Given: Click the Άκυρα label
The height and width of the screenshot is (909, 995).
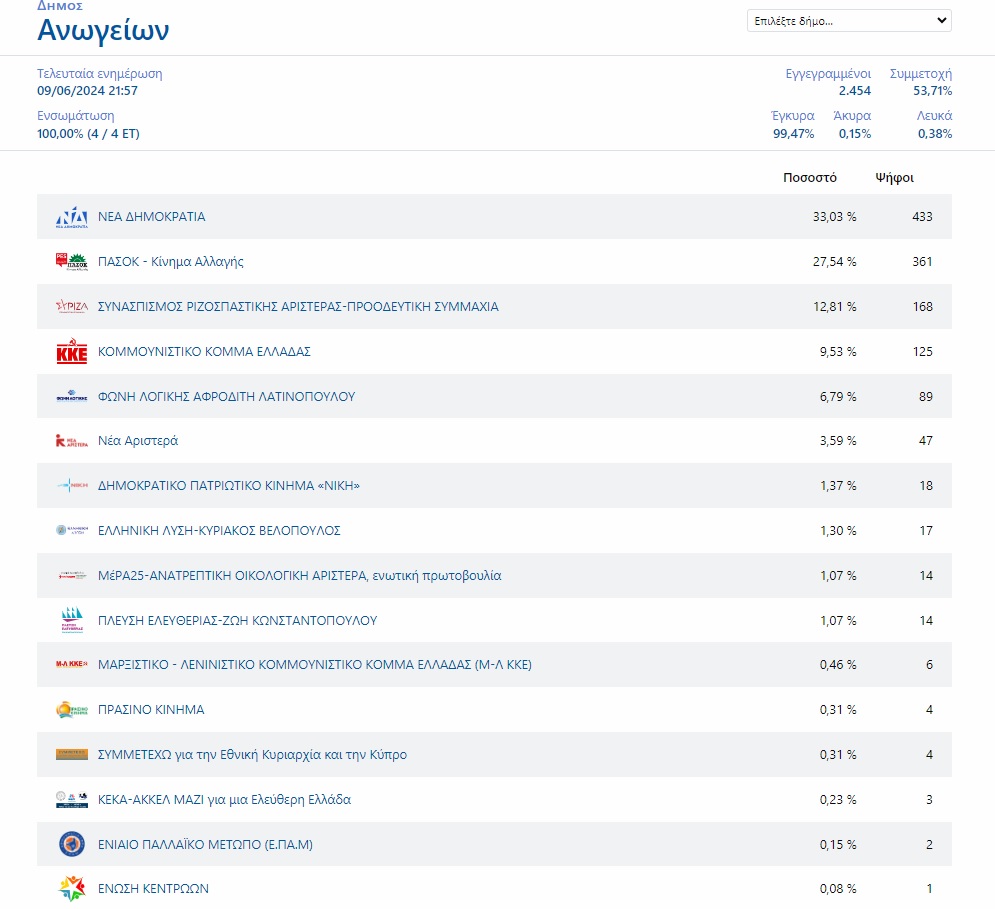Looking at the screenshot, I should click(852, 116).
